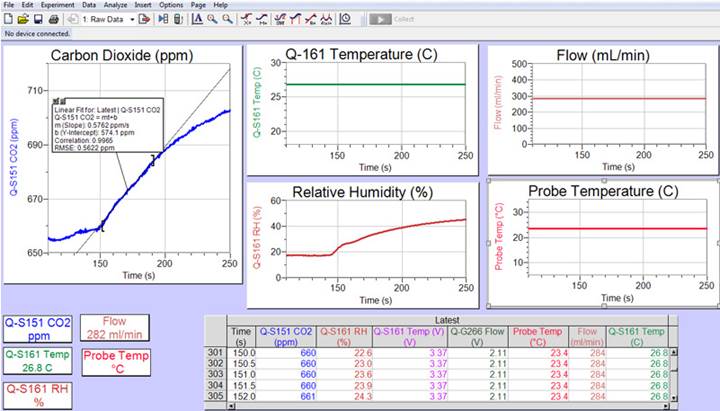This screenshot has width=720, height=411.
Task: Click the Zoom In magnifier icon
Action: tap(213, 19)
